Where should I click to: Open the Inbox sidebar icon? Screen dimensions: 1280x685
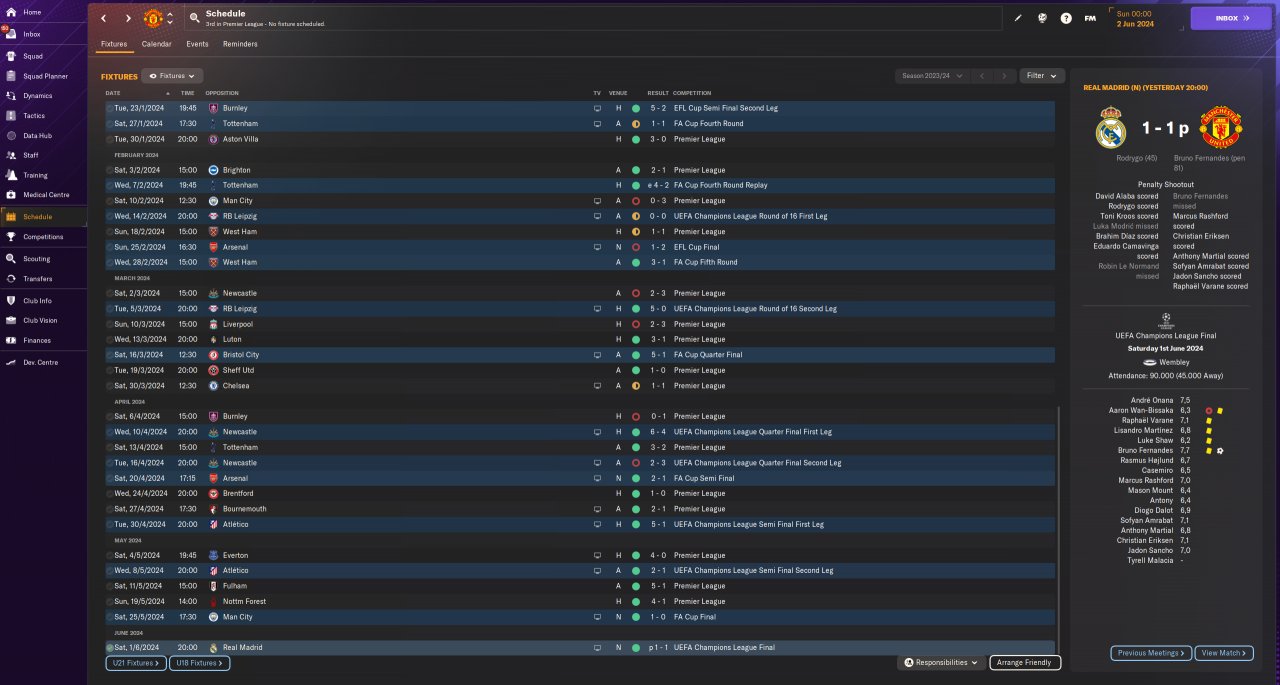point(11,34)
